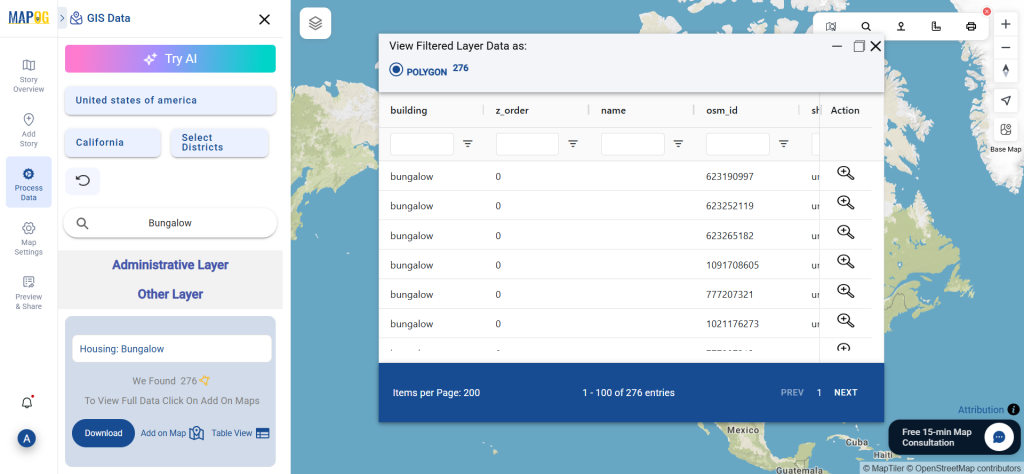The height and width of the screenshot is (474, 1024).
Task: Maximize the filtered layer data table
Action: coord(859,46)
